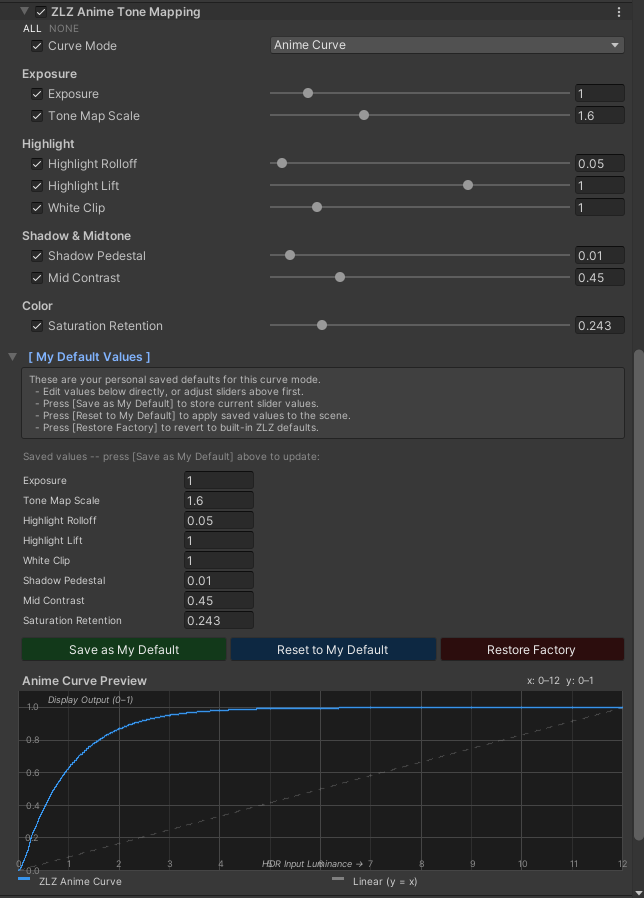Click the saved Mid Contrast default field

[219, 601]
